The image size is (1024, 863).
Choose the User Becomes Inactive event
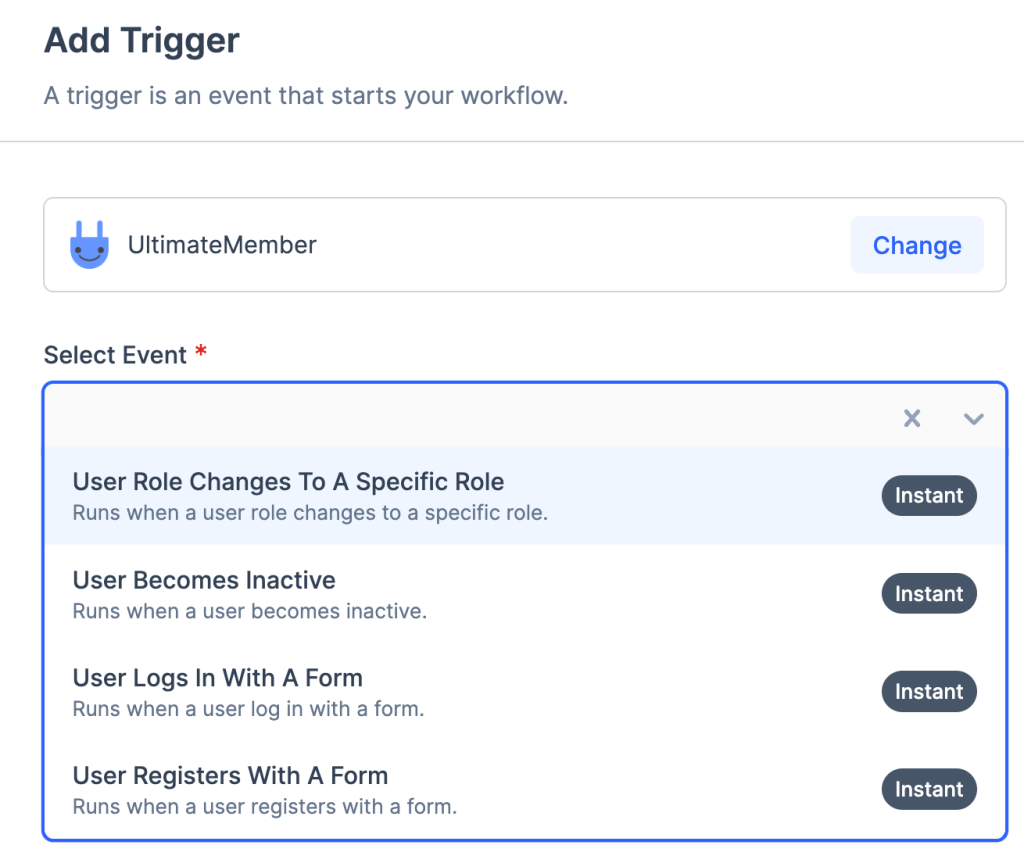pos(204,580)
